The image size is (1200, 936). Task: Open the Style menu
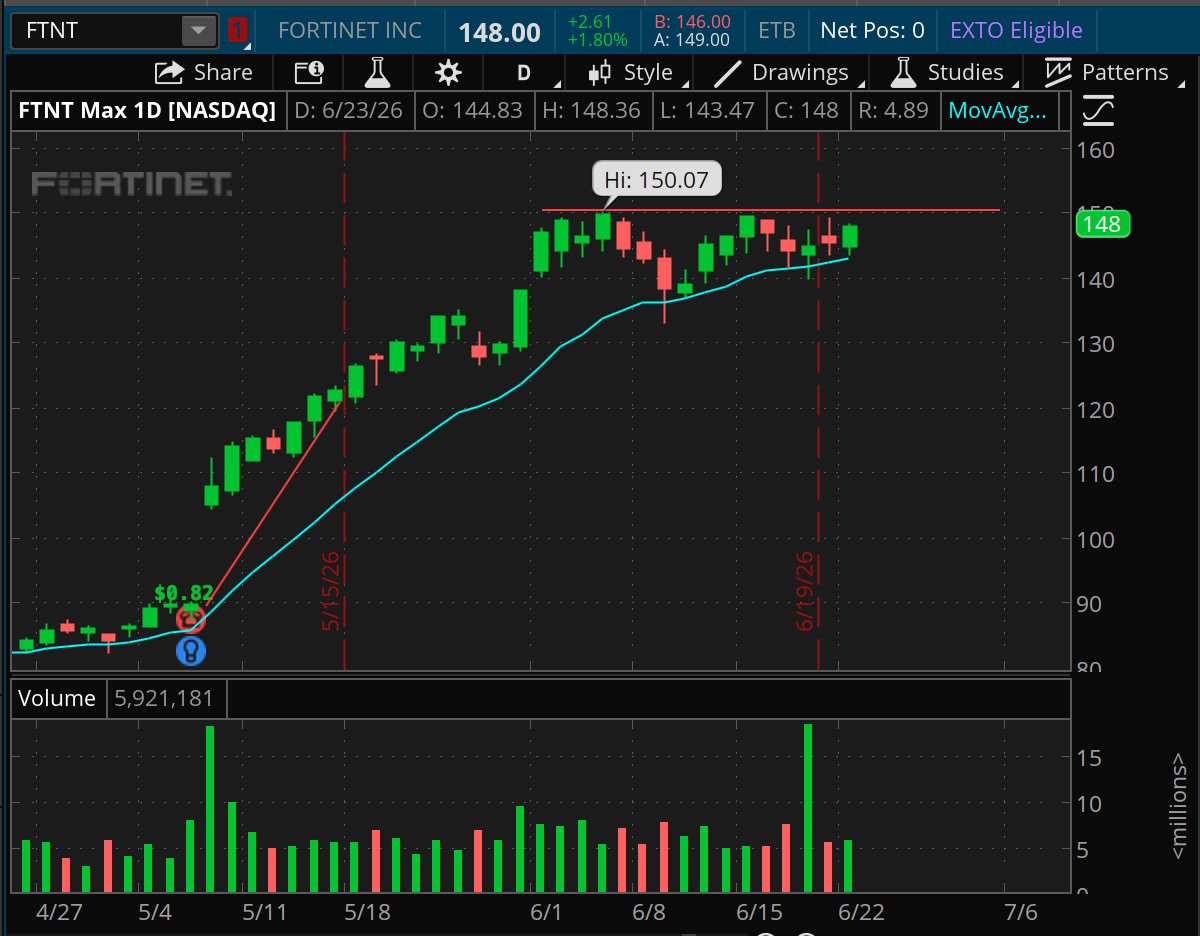click(x=636, y=72)
